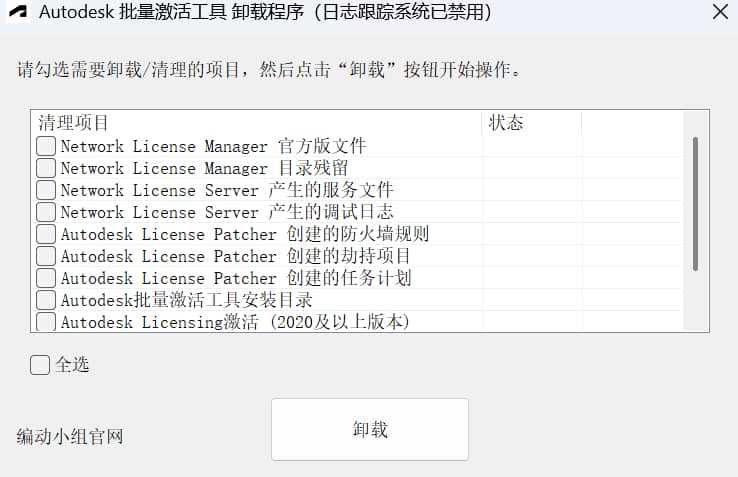Enable Network License Server 产生的服务文件 checkbox
The width and height of the screenshot is (738, 477).
click(x=46, y=190)
